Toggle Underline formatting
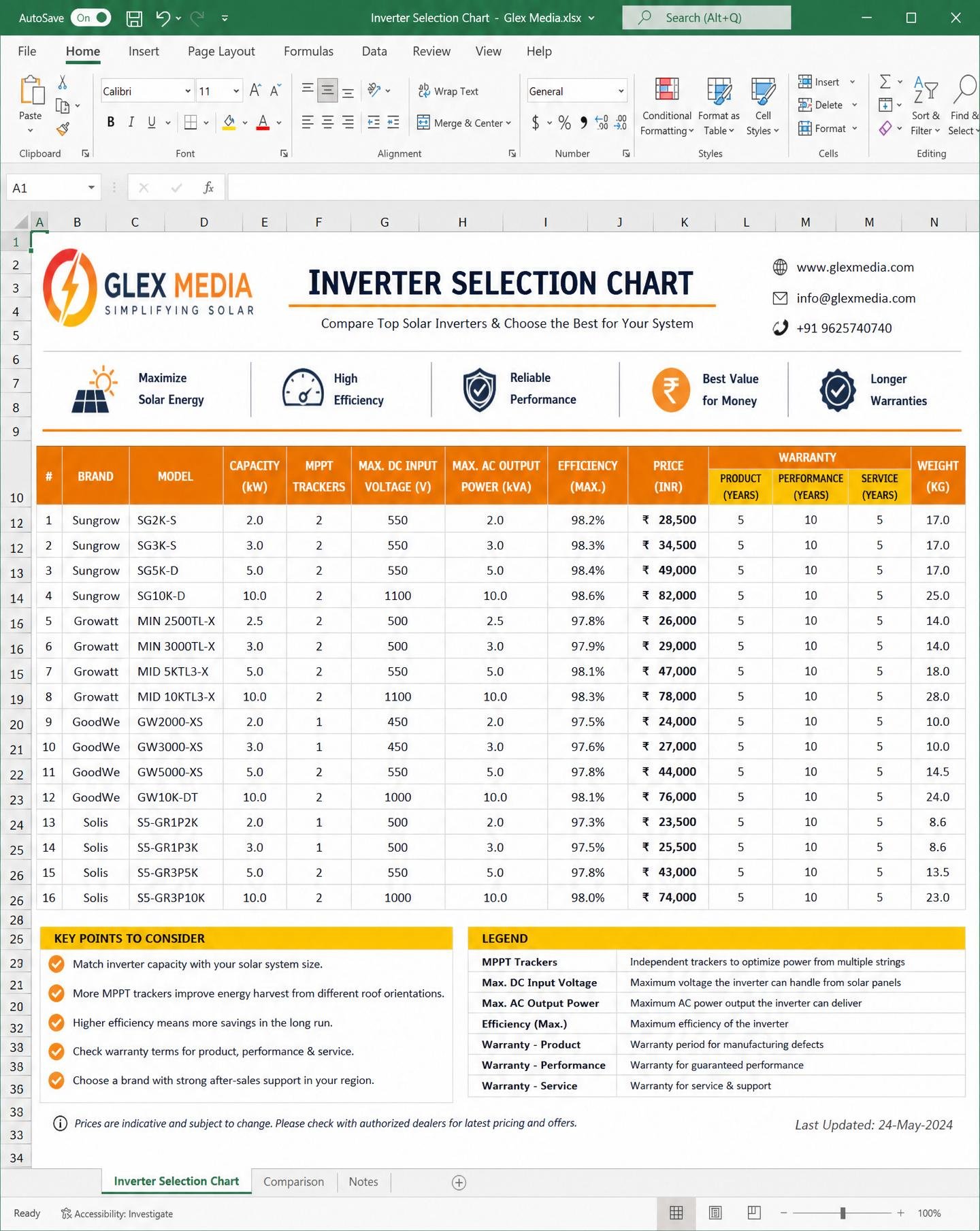This screenshot has height=1231, width=980. (151, 123)
